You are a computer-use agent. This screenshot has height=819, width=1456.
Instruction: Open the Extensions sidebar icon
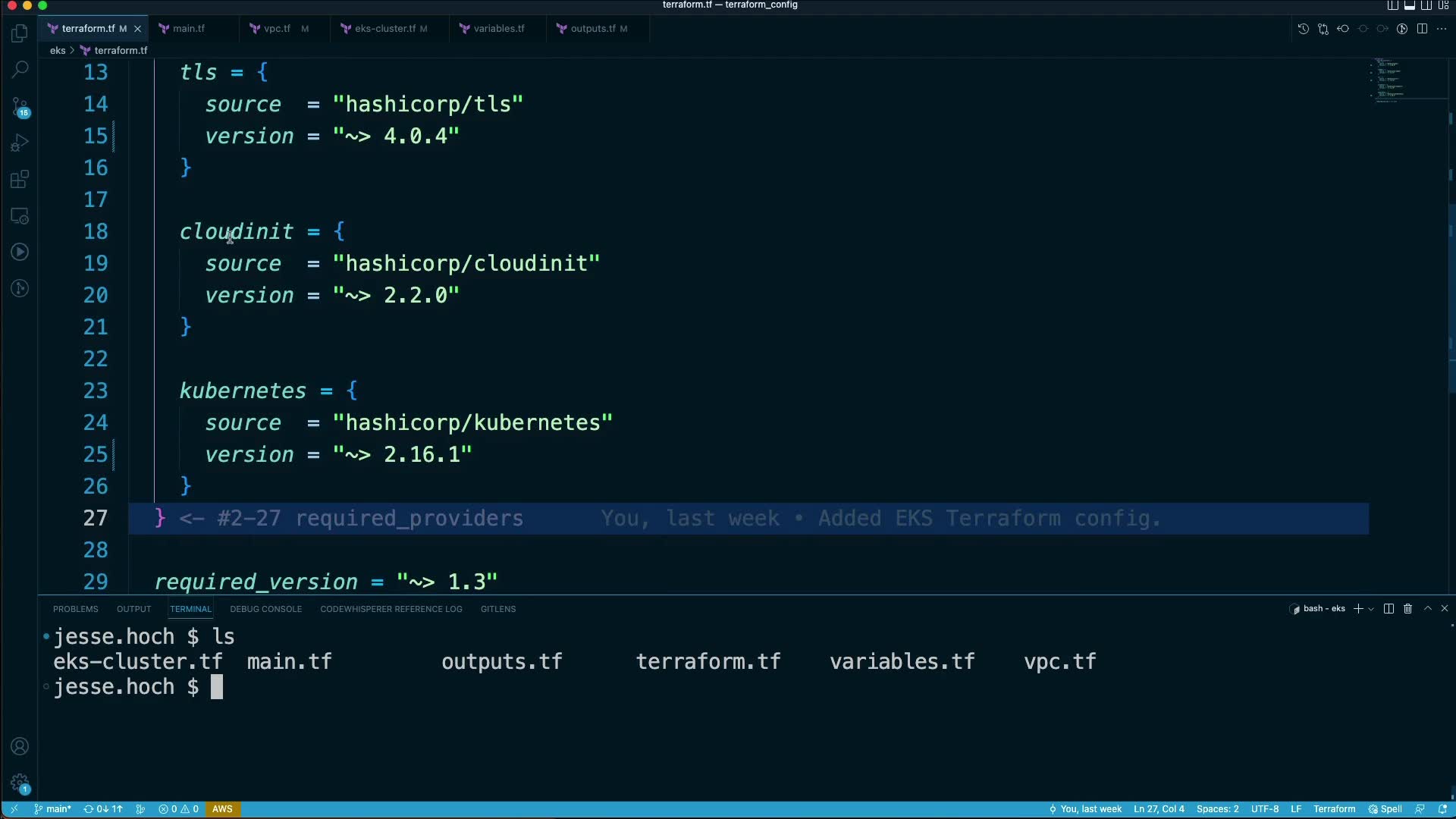20,180
